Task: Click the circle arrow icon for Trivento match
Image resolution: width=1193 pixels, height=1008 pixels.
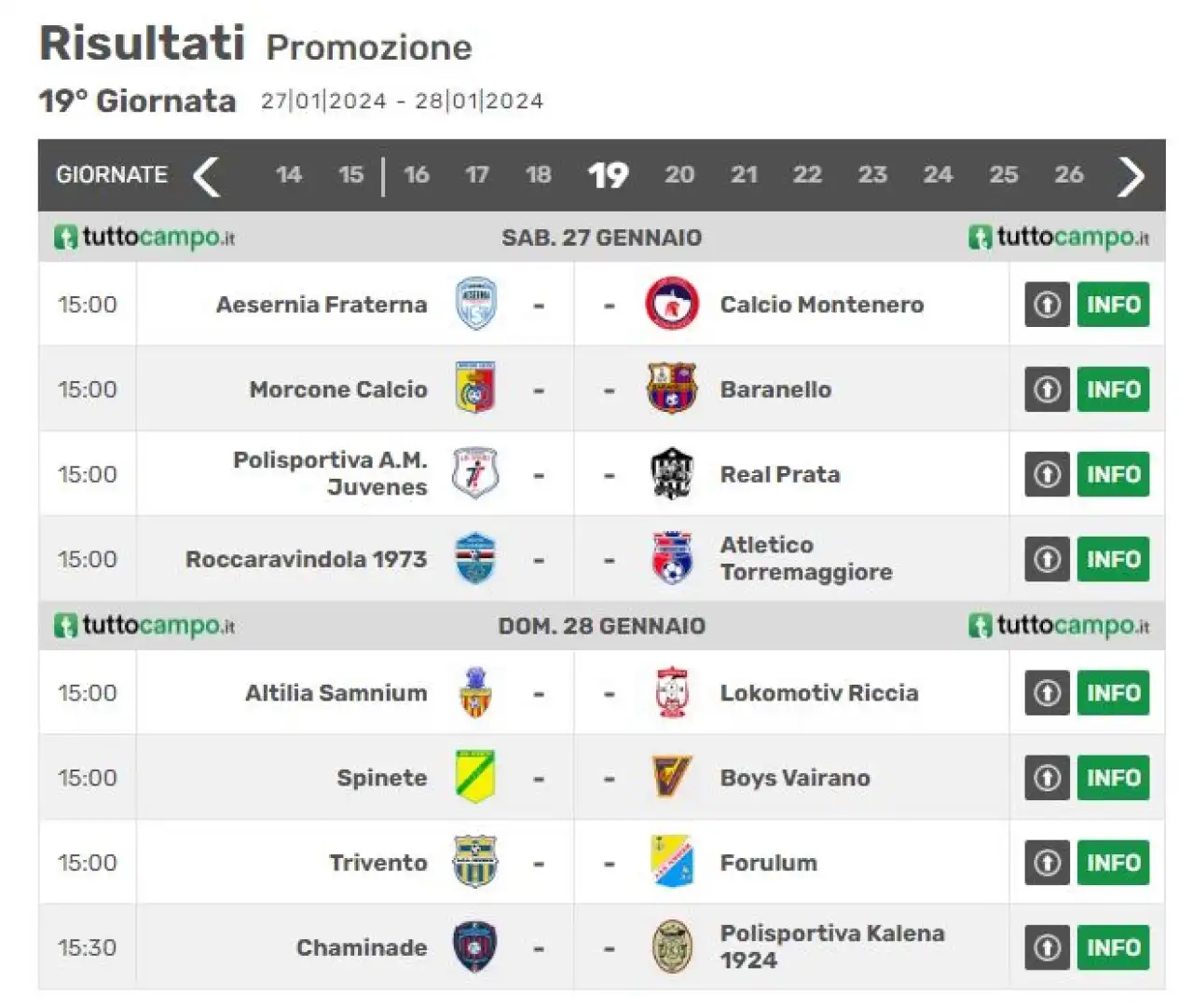Action: [1047, 862]
